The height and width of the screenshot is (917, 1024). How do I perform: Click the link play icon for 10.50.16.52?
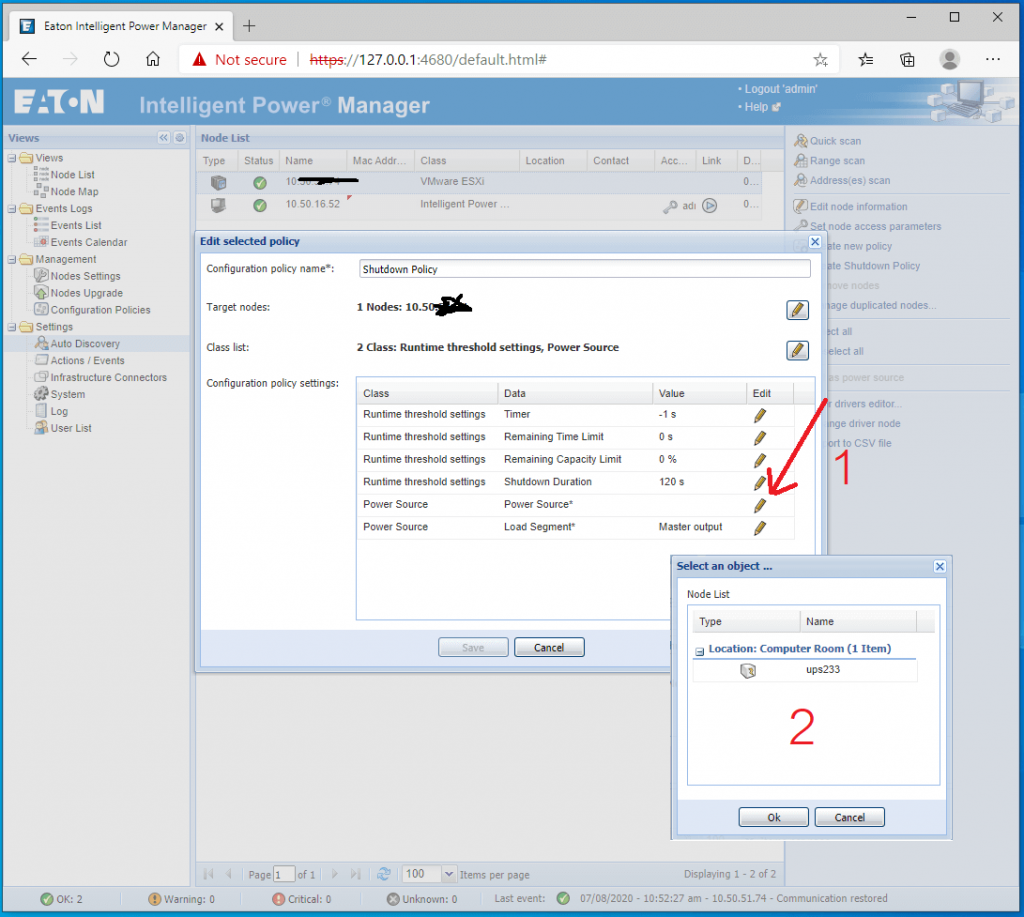click(x=709, y=206)
